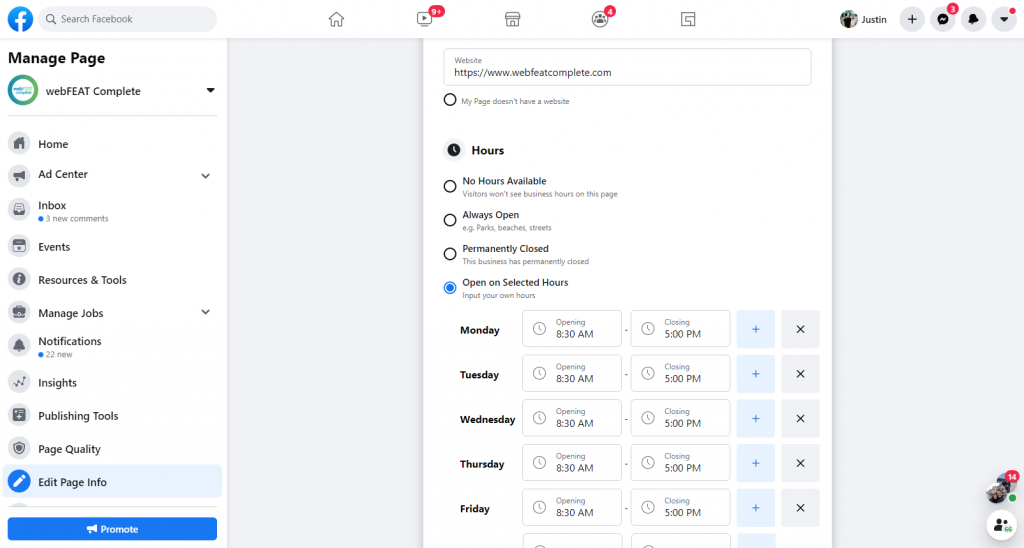Viewport: 1024px width, 548px height.
Task: Open the Marketplace storefront icon
Action: [513, 19]
